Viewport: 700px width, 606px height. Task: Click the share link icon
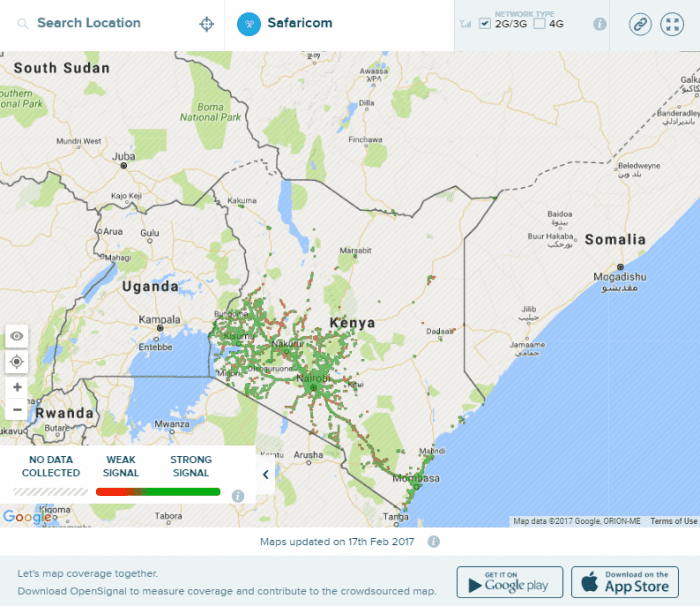(x=640, y=24)
